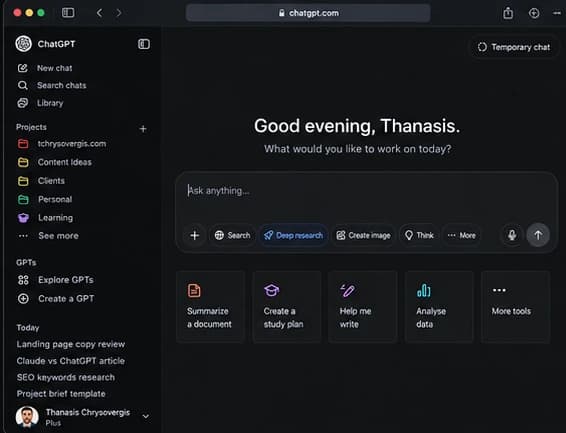
Task: Open the Clients project
Action: pos(51,181)
